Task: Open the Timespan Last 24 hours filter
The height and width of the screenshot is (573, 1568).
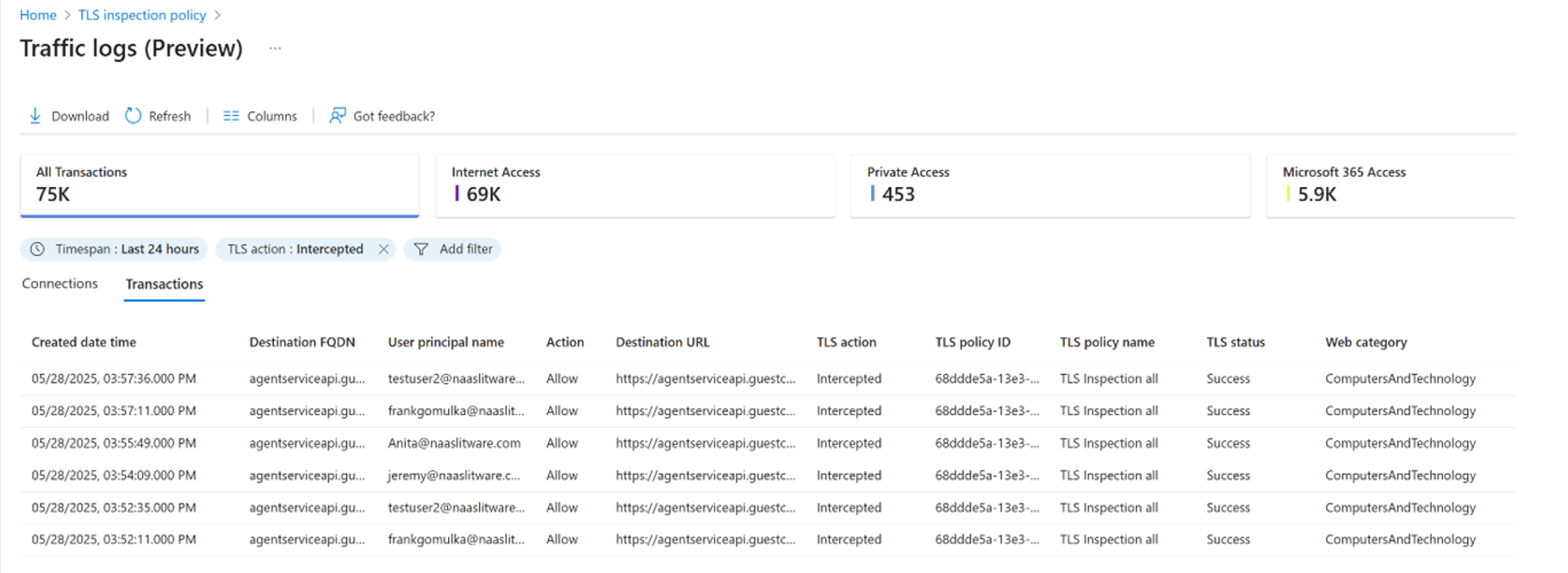Action: 114,249
